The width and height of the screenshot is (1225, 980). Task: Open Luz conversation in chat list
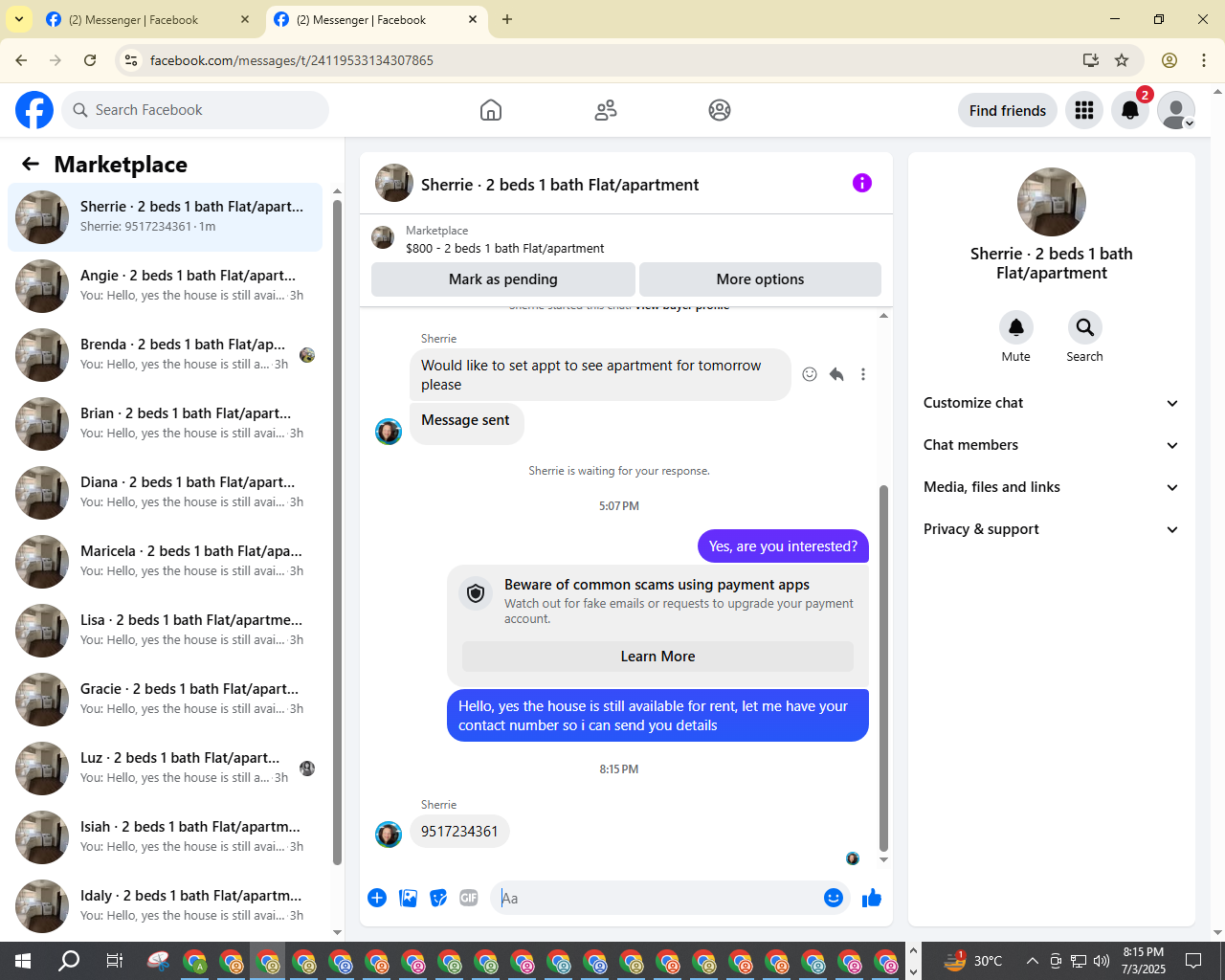point(165,768)
